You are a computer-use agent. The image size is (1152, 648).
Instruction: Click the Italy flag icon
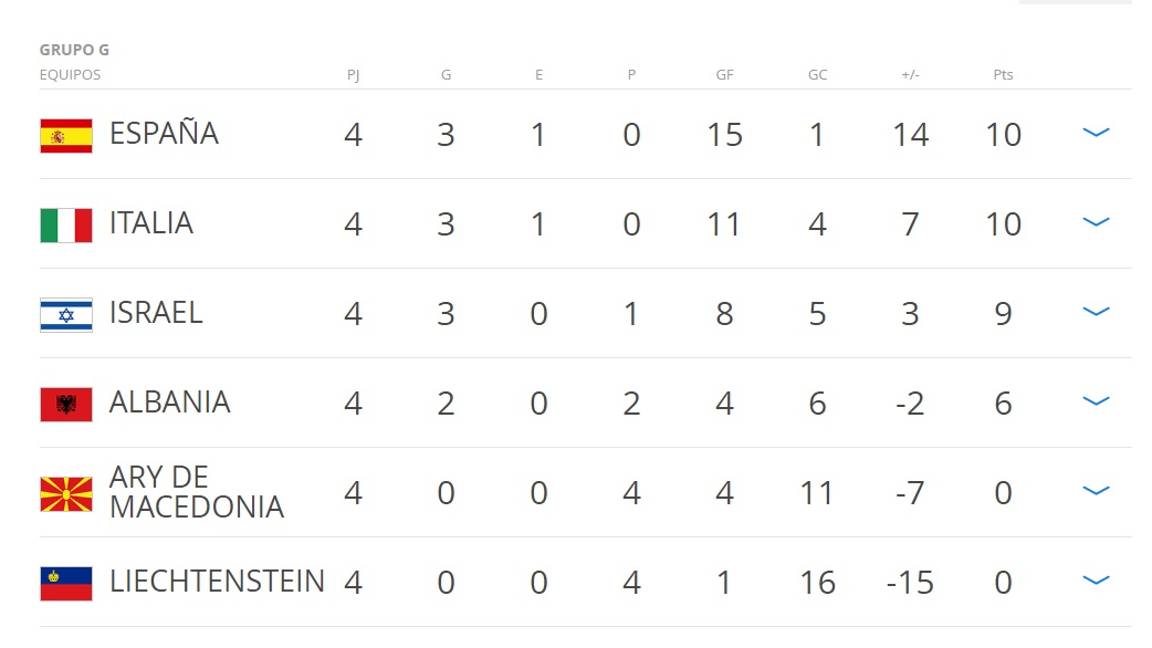point(66,225)
